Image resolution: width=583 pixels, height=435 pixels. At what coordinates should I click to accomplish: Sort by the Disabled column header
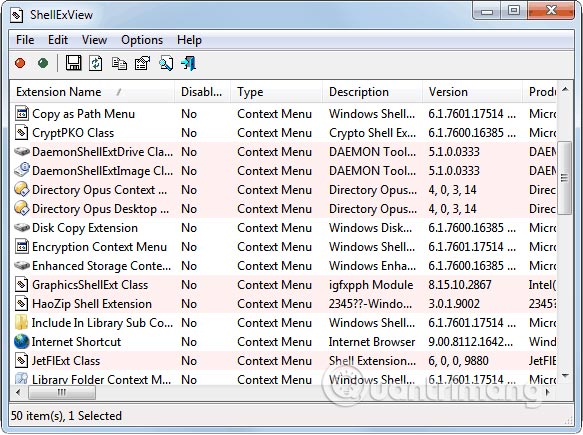pyautogui.click(x=202, y=92)
